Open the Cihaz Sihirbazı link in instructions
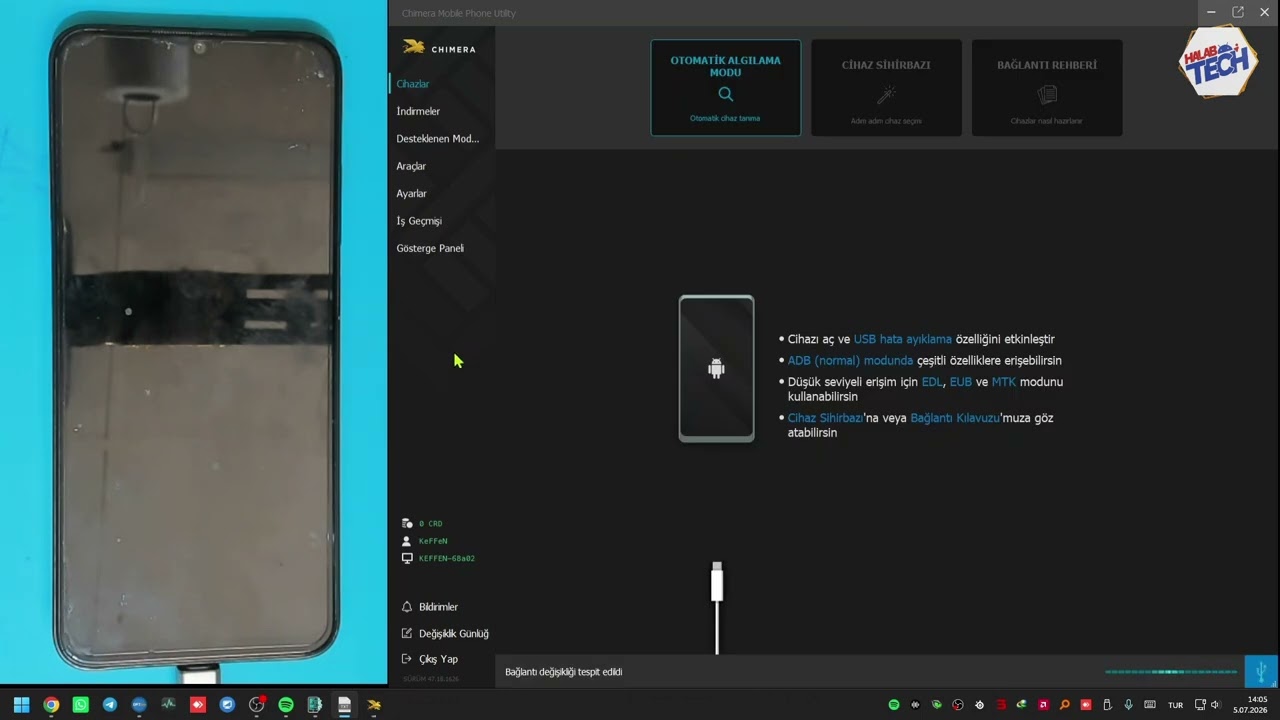The image size is (1280, 720). 825,418
